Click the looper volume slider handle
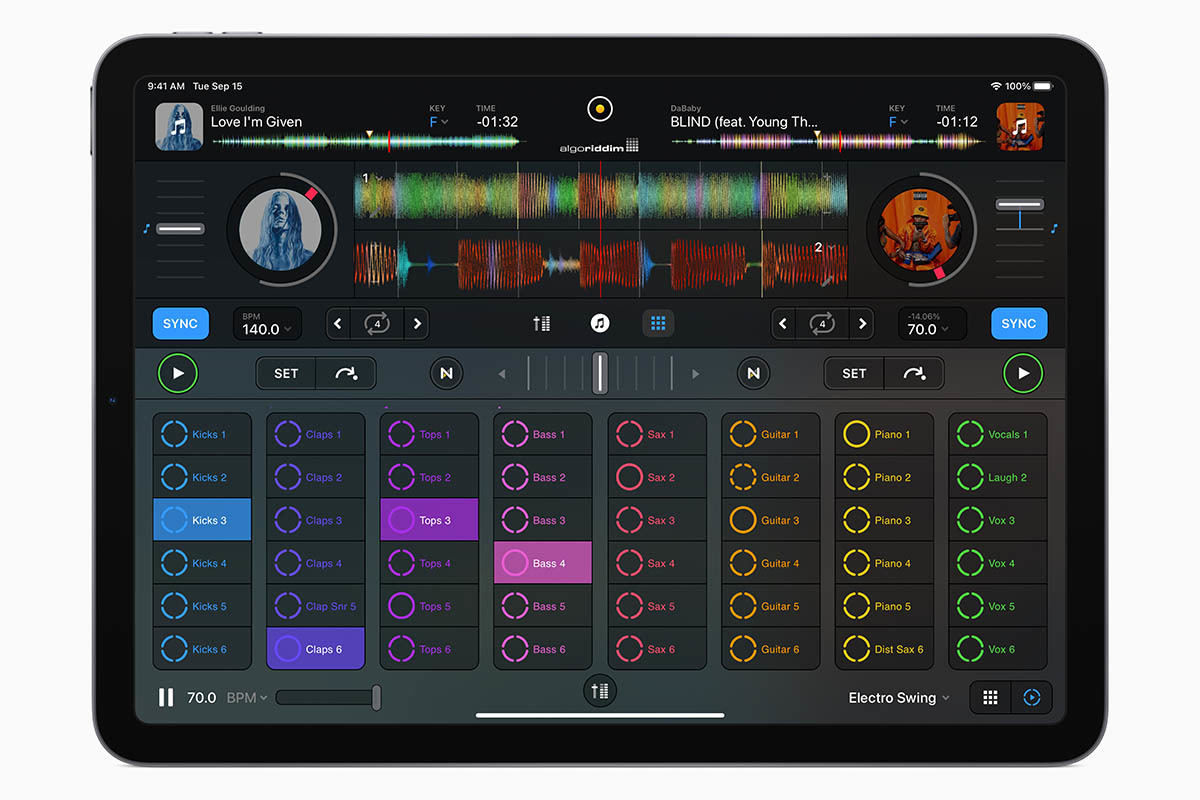This screenshot has height=800, width=1200. pos(376,697)
